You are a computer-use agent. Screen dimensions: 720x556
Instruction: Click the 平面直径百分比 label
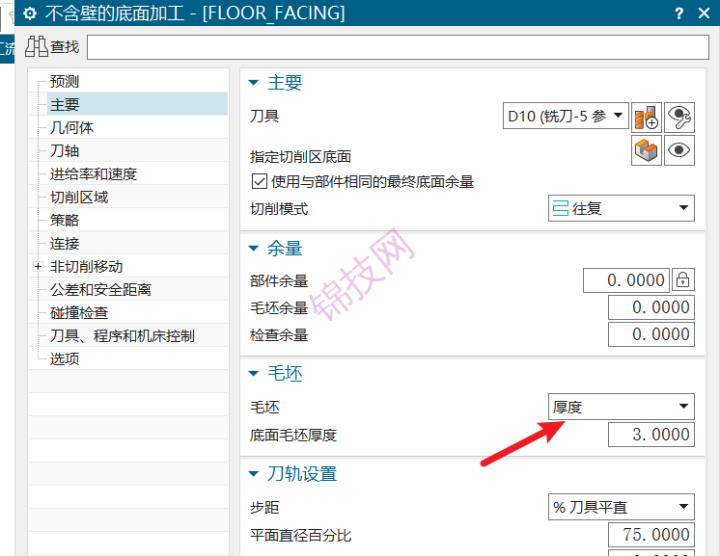301,535
